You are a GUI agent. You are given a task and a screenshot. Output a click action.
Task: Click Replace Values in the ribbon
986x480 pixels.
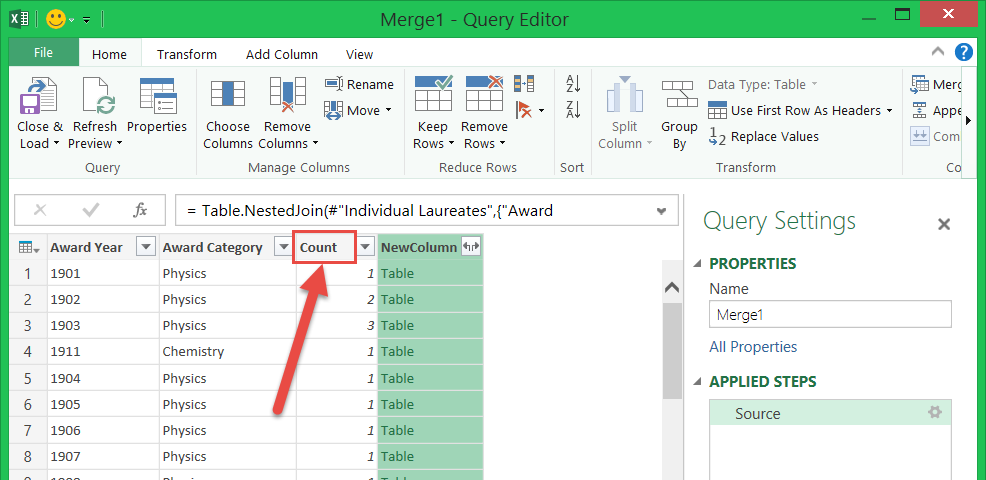(774, 137)
